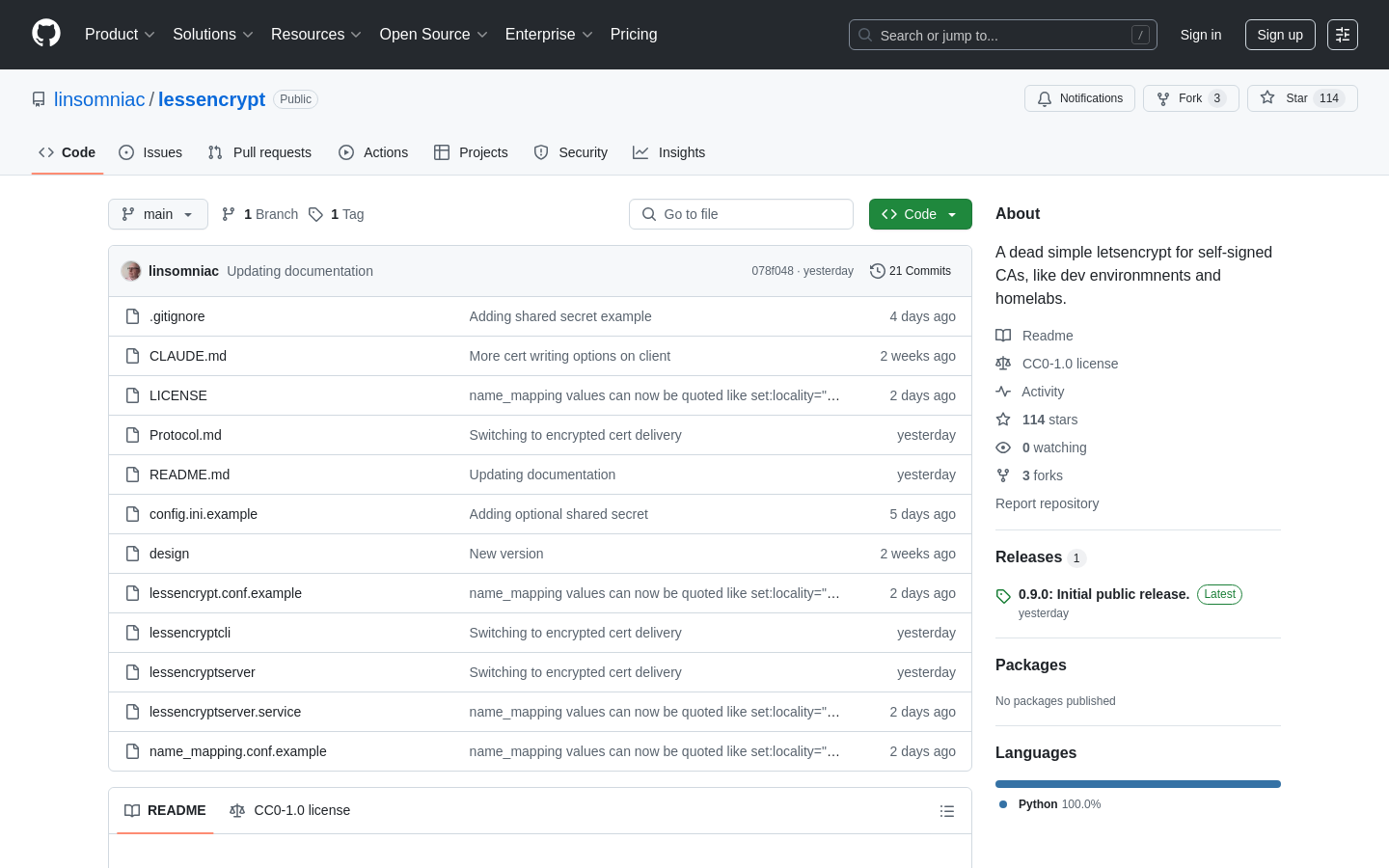Switch to the Issues tab
This screenshot has height=868, width=1389.
coord(150,152)
